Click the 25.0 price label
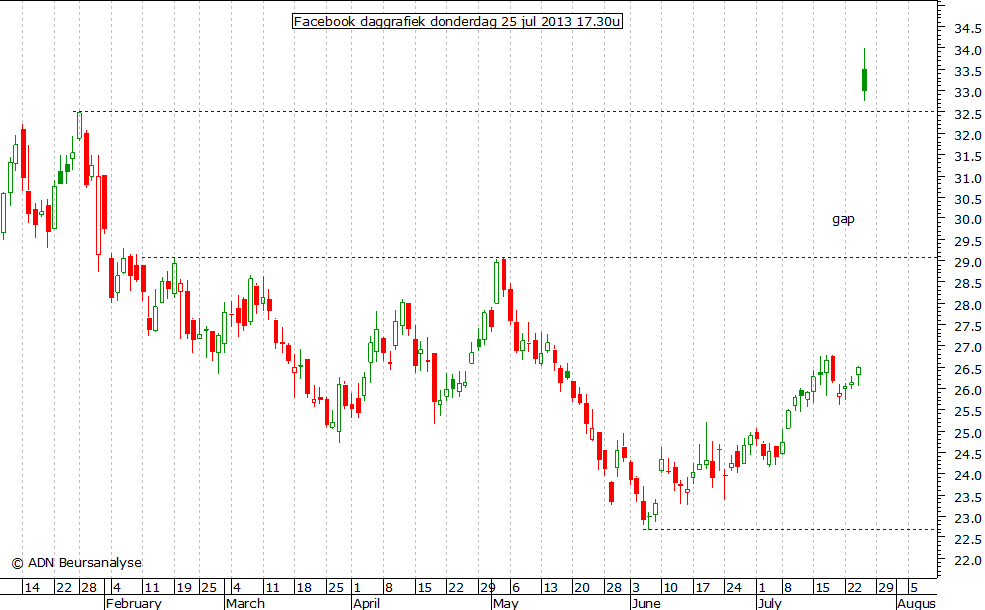 (968, 433)
